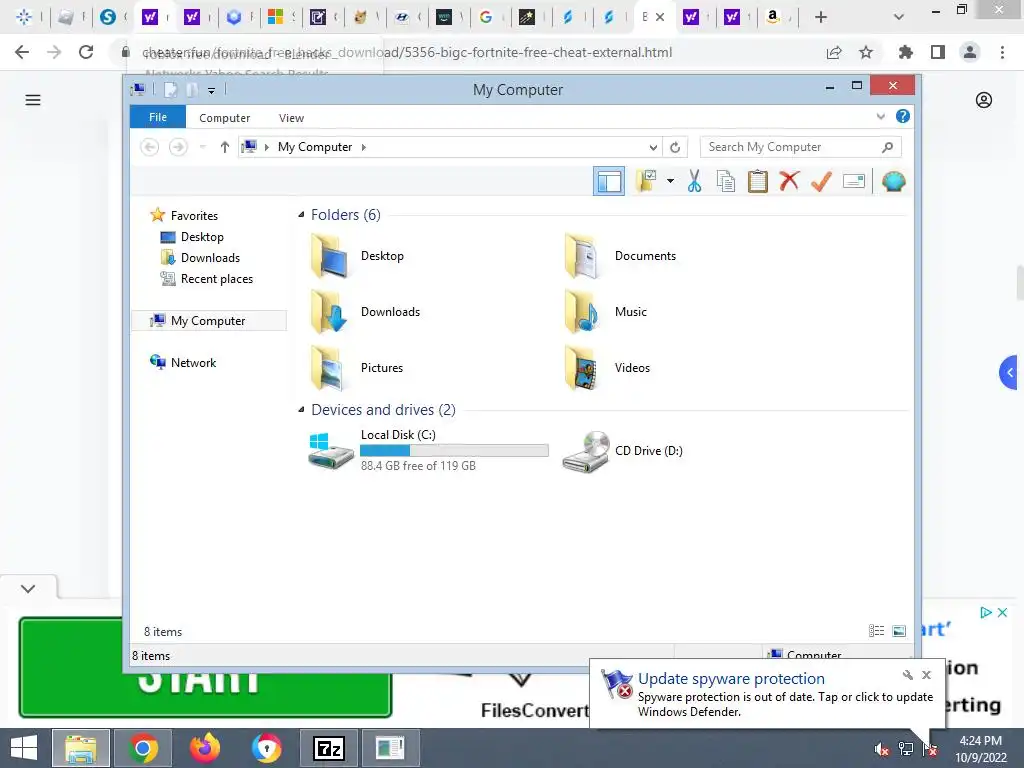
Task: Open the File ribbon tab
Action: pos(158,117)
